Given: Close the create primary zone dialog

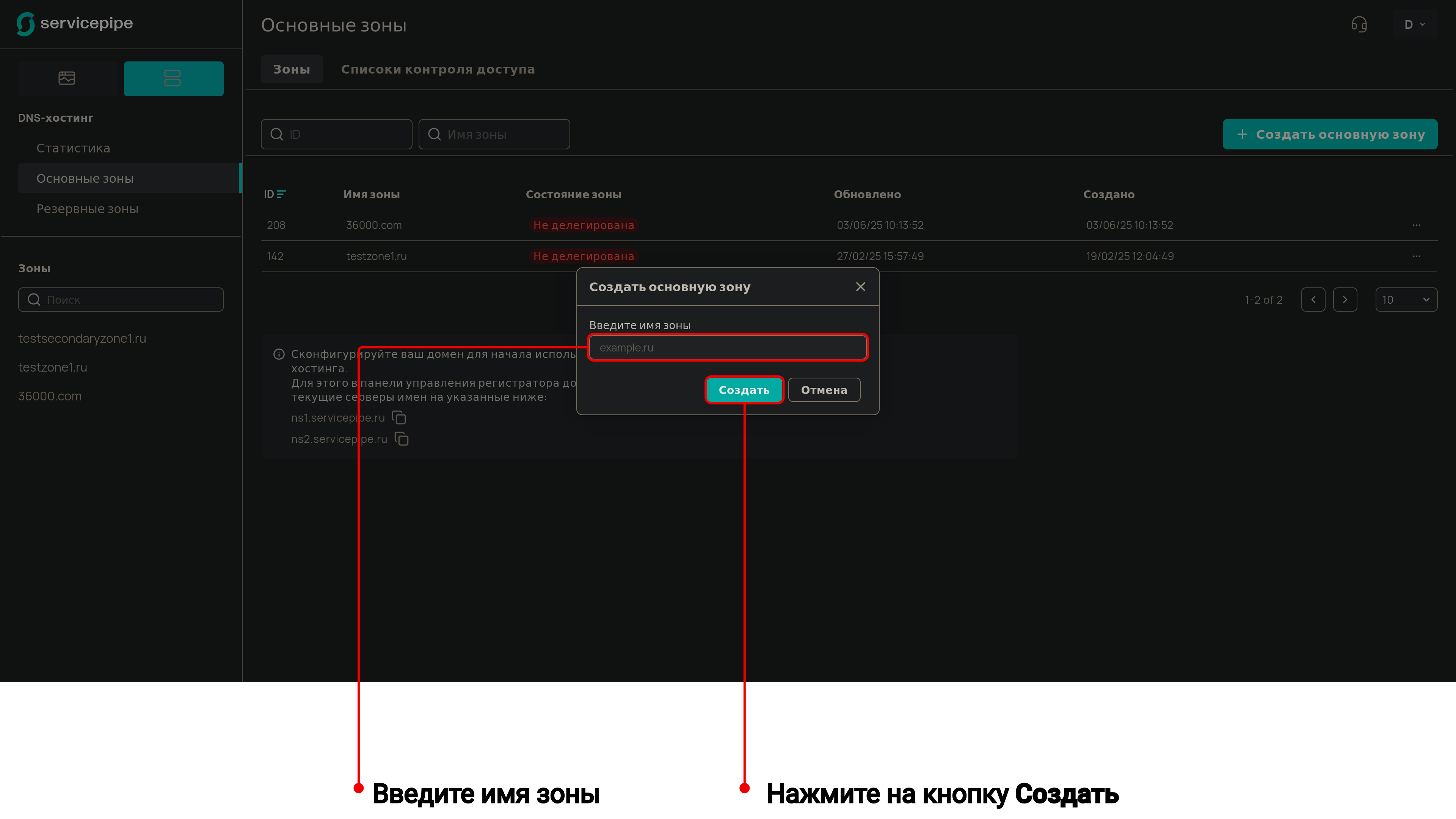Looking at the screenshot, I should [860, 287].
